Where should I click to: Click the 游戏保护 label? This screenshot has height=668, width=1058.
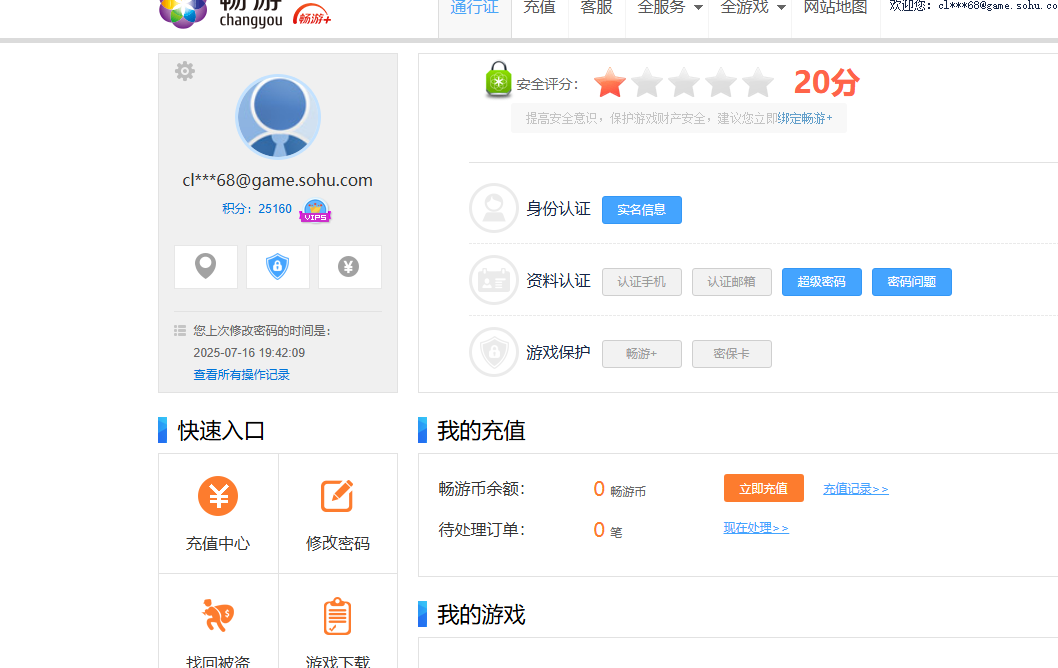(558, 352)
